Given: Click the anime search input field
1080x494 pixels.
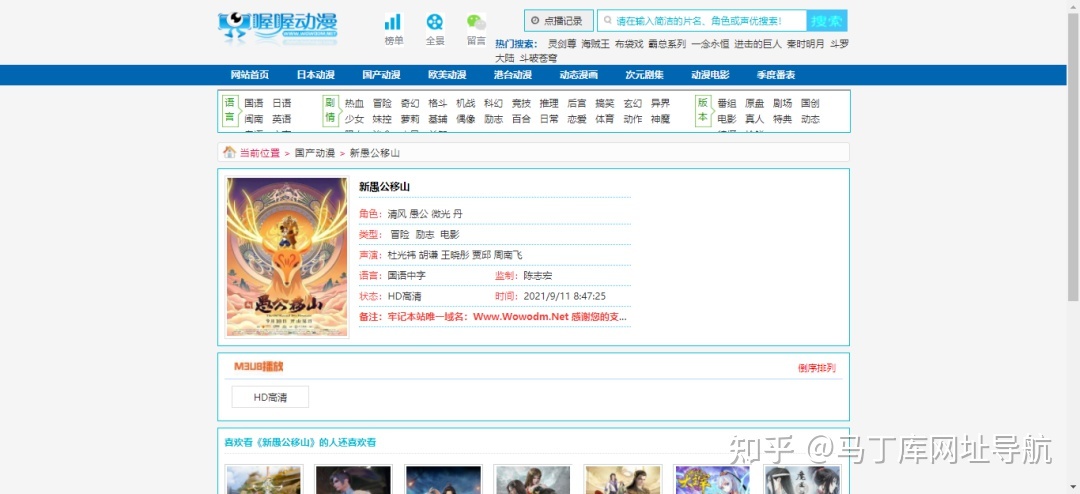Looking at the screenshot, I should point(702,21).
